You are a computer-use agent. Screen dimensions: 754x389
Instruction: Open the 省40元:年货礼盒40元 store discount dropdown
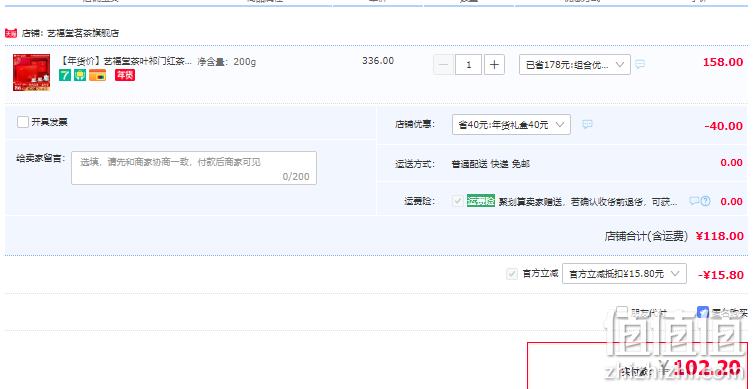[511, 125]
